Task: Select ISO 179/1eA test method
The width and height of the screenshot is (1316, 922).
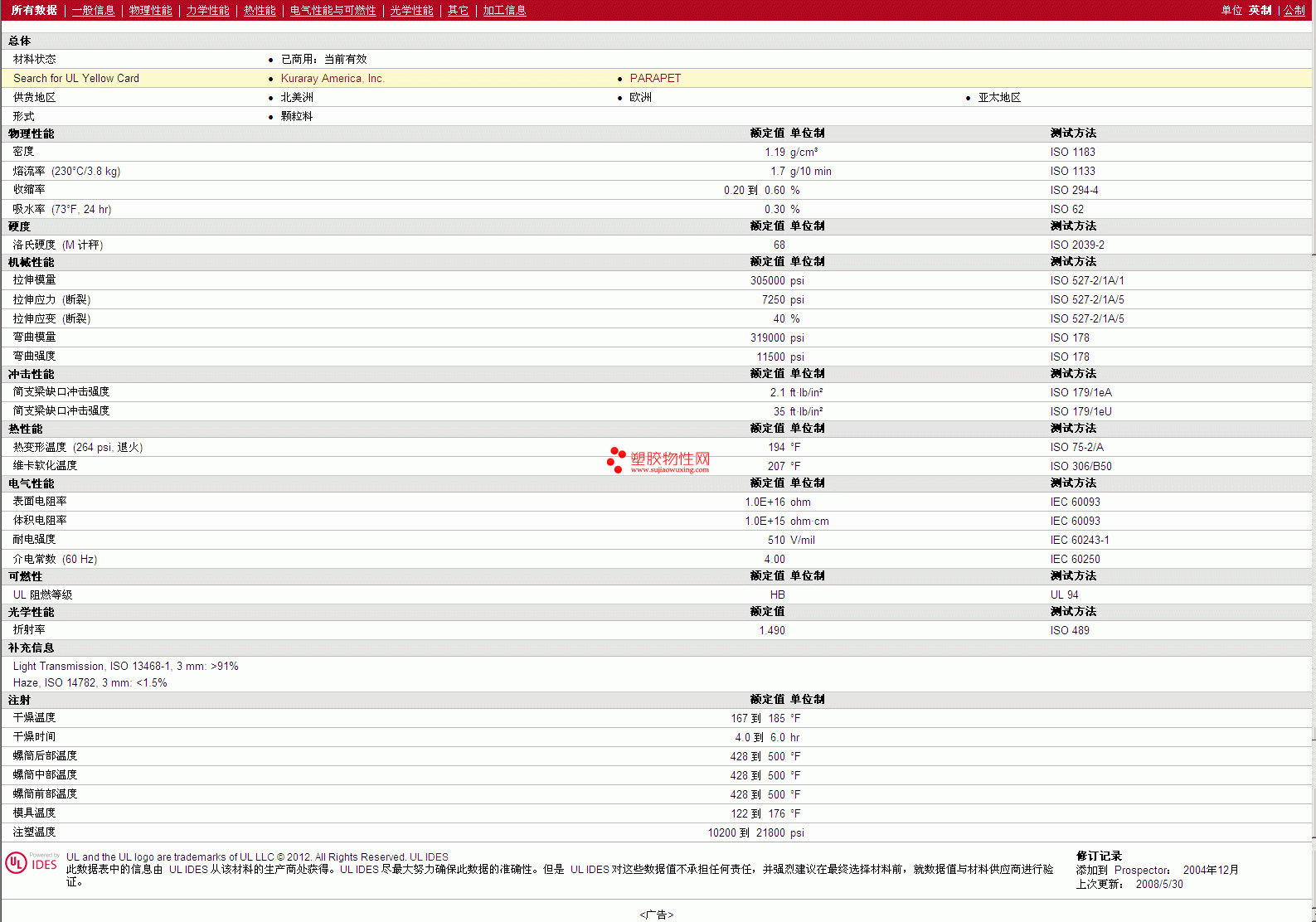Action: click(1080, 392)
